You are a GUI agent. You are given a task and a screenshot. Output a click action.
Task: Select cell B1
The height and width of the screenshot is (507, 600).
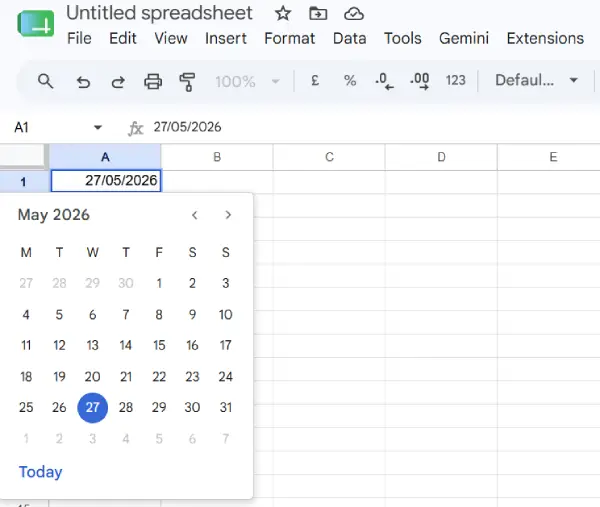(217, 181)
